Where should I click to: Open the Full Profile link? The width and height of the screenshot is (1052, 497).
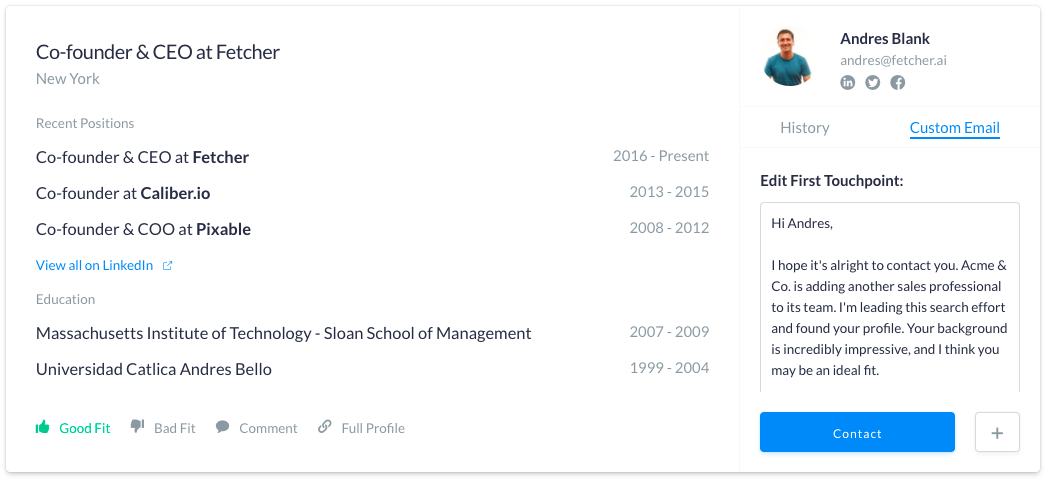pos(372,428)
